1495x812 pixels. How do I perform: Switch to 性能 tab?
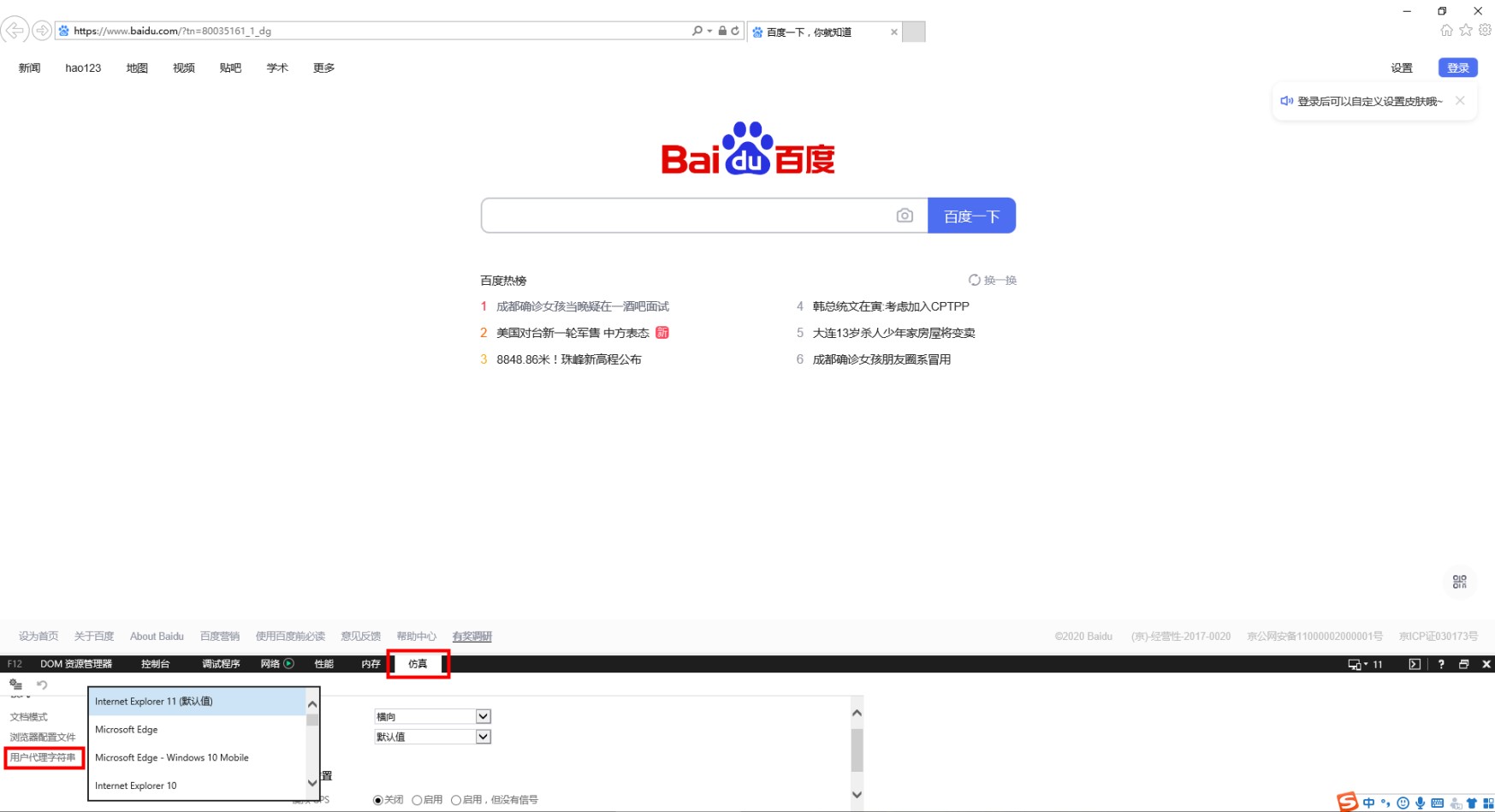[x=324, y=664]
